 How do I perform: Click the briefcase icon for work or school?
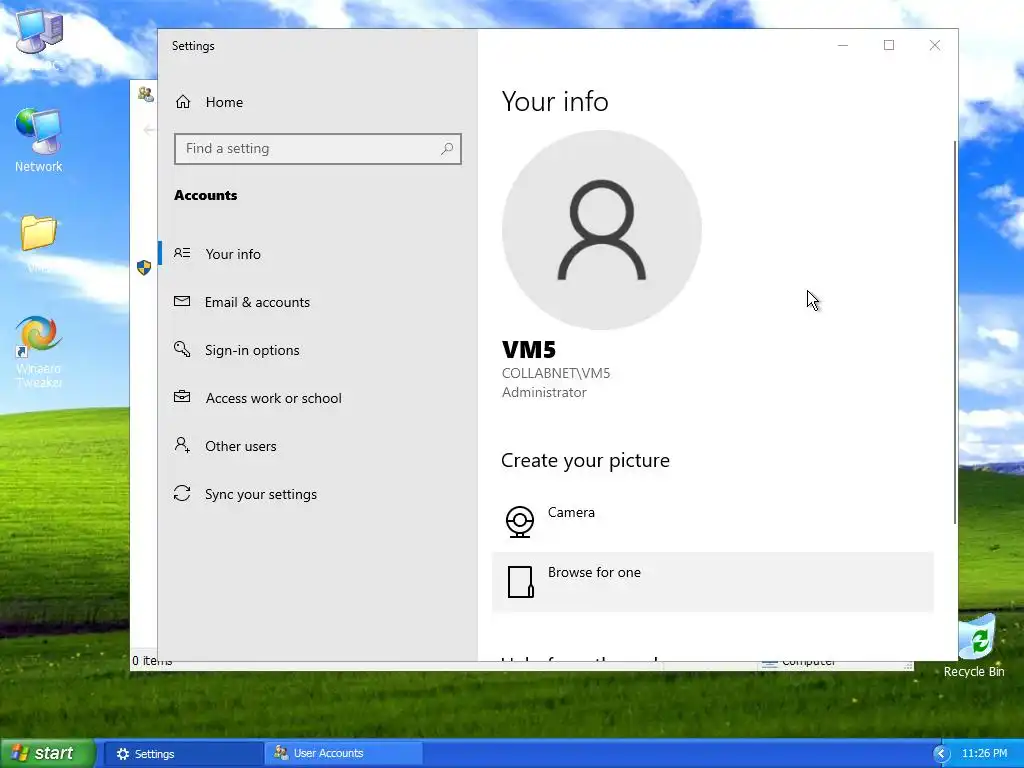(182, 397)
